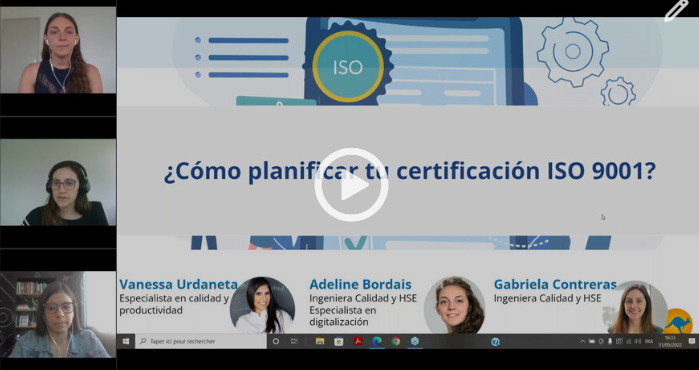Play the ISO 9001 webinar video
The image size is (699, 370).
[x=351, y=185]
